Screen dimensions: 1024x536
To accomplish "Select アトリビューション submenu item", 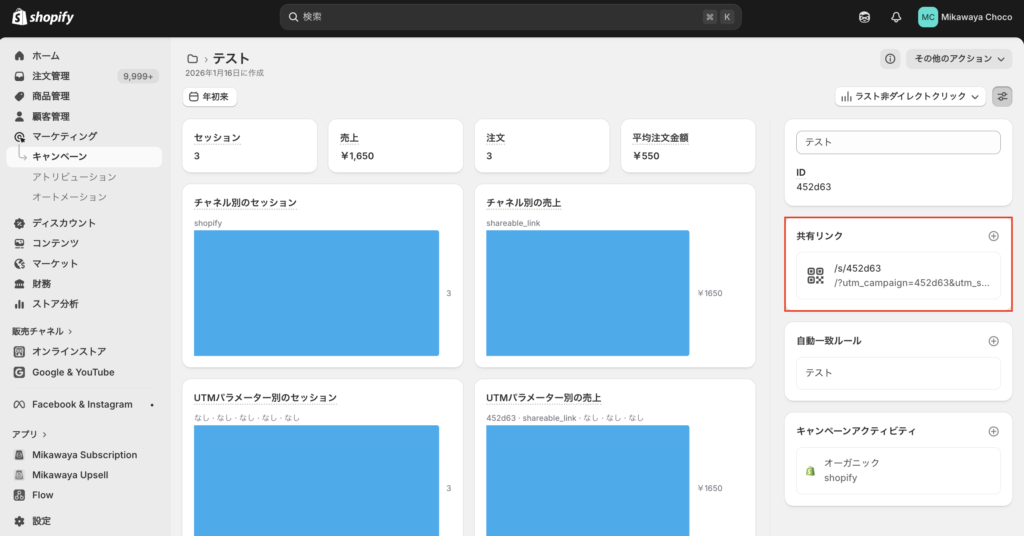I will pyautogui.click(x=76, y=177).
